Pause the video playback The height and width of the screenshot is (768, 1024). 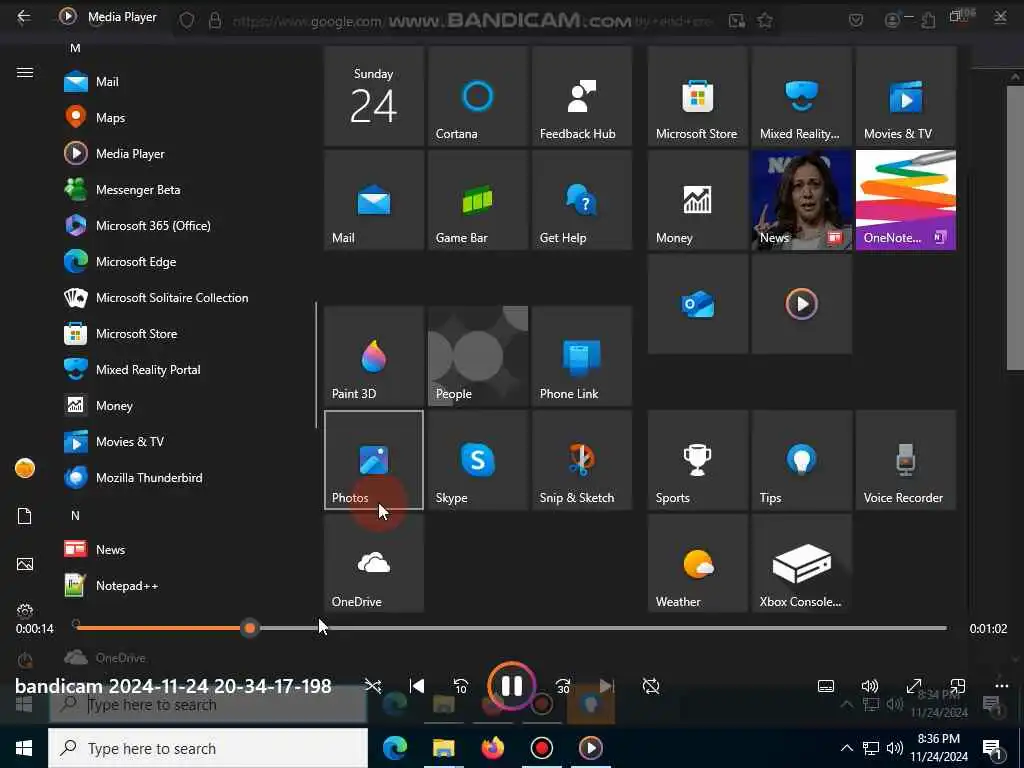[511, 686]
